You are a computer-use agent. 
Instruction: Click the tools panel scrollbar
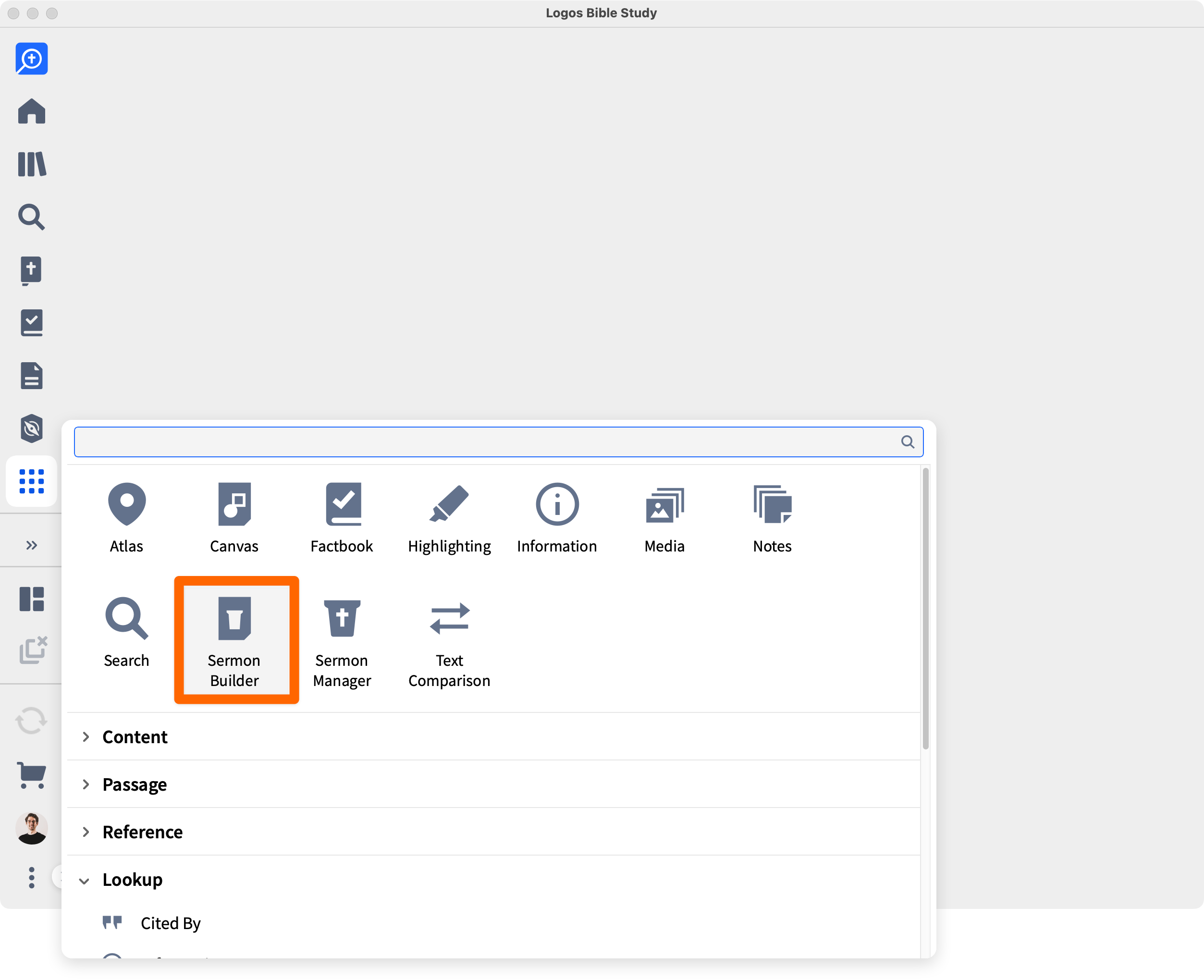coord(926,609)
